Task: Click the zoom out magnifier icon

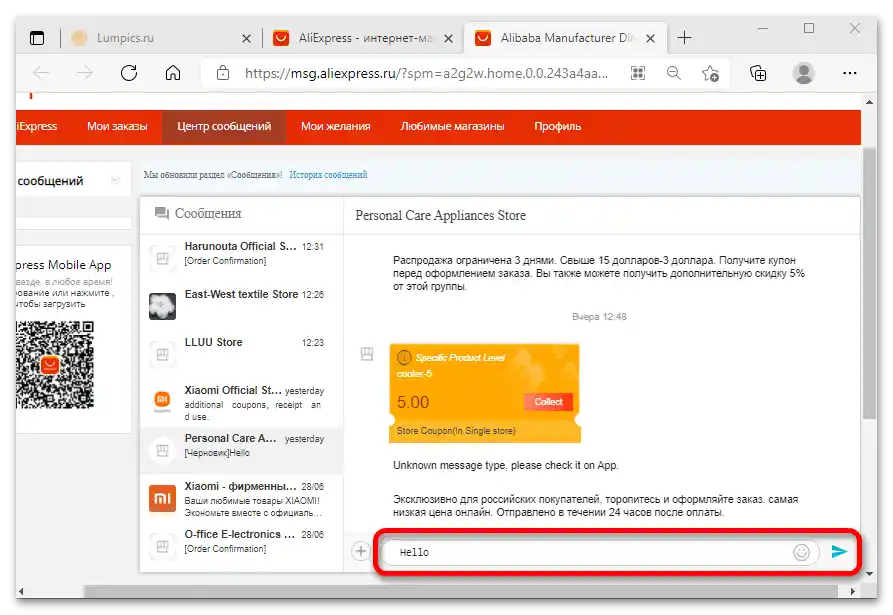Action: tap(674, 73)
